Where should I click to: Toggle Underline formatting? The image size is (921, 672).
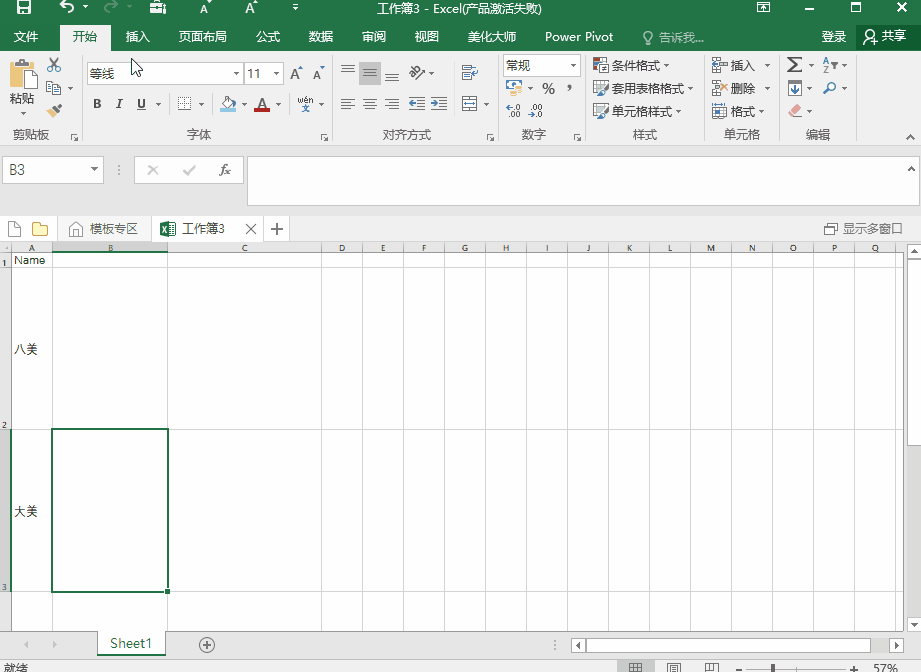141,104
